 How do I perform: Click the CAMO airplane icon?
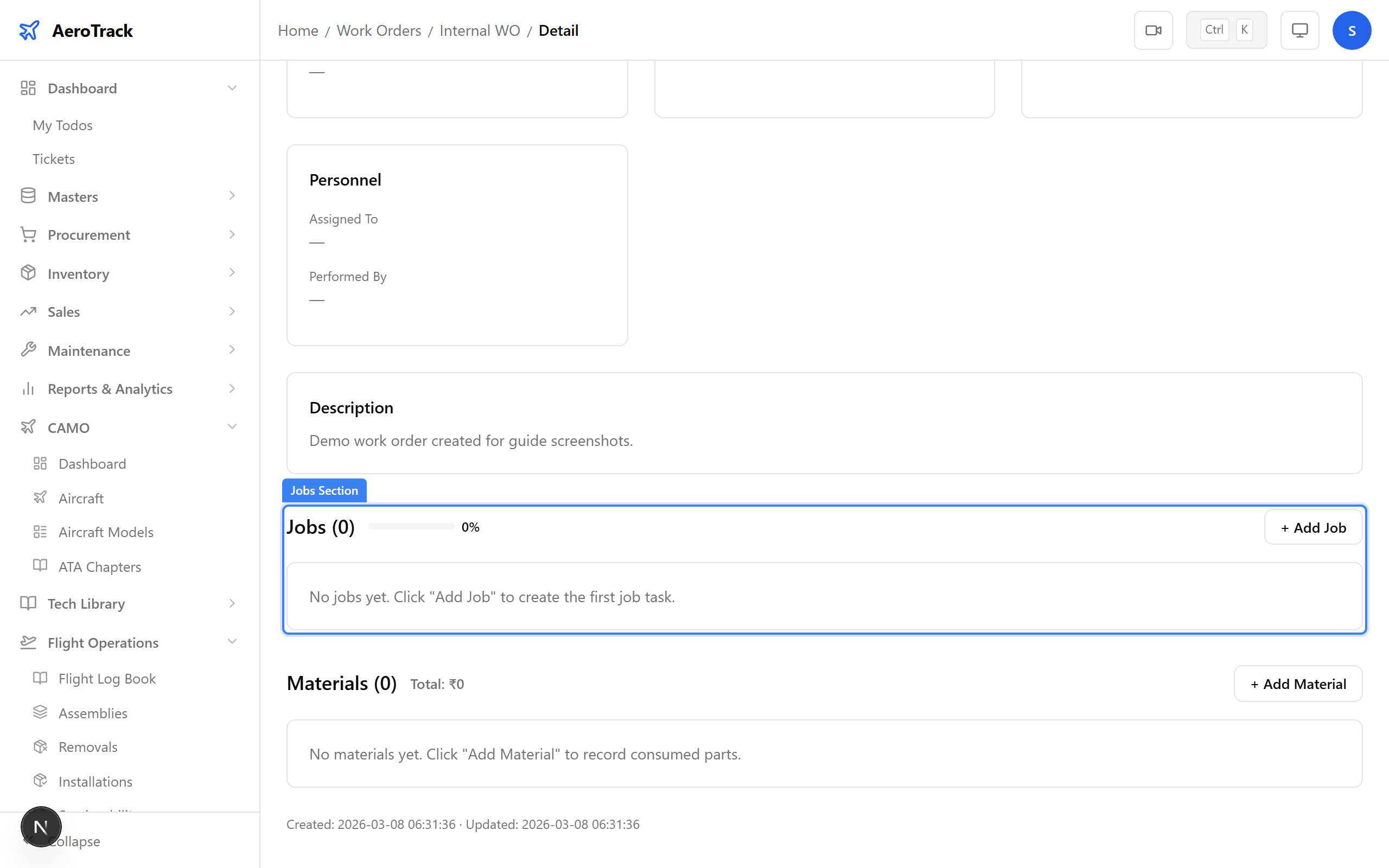point(28,426)
